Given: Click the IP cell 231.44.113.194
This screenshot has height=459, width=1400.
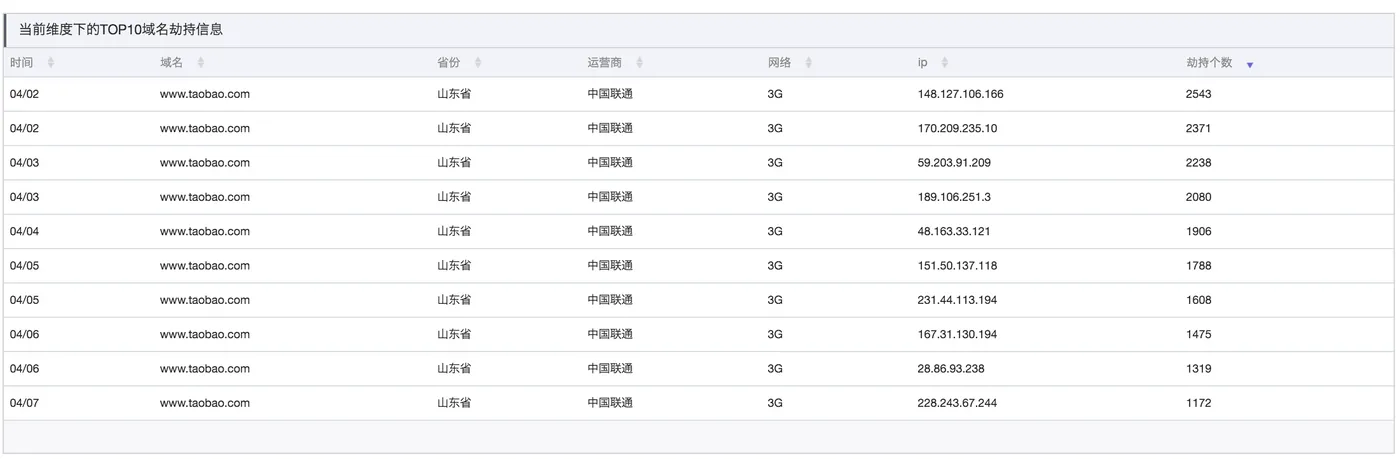Looking at the screenshot, I should [957, 300].
